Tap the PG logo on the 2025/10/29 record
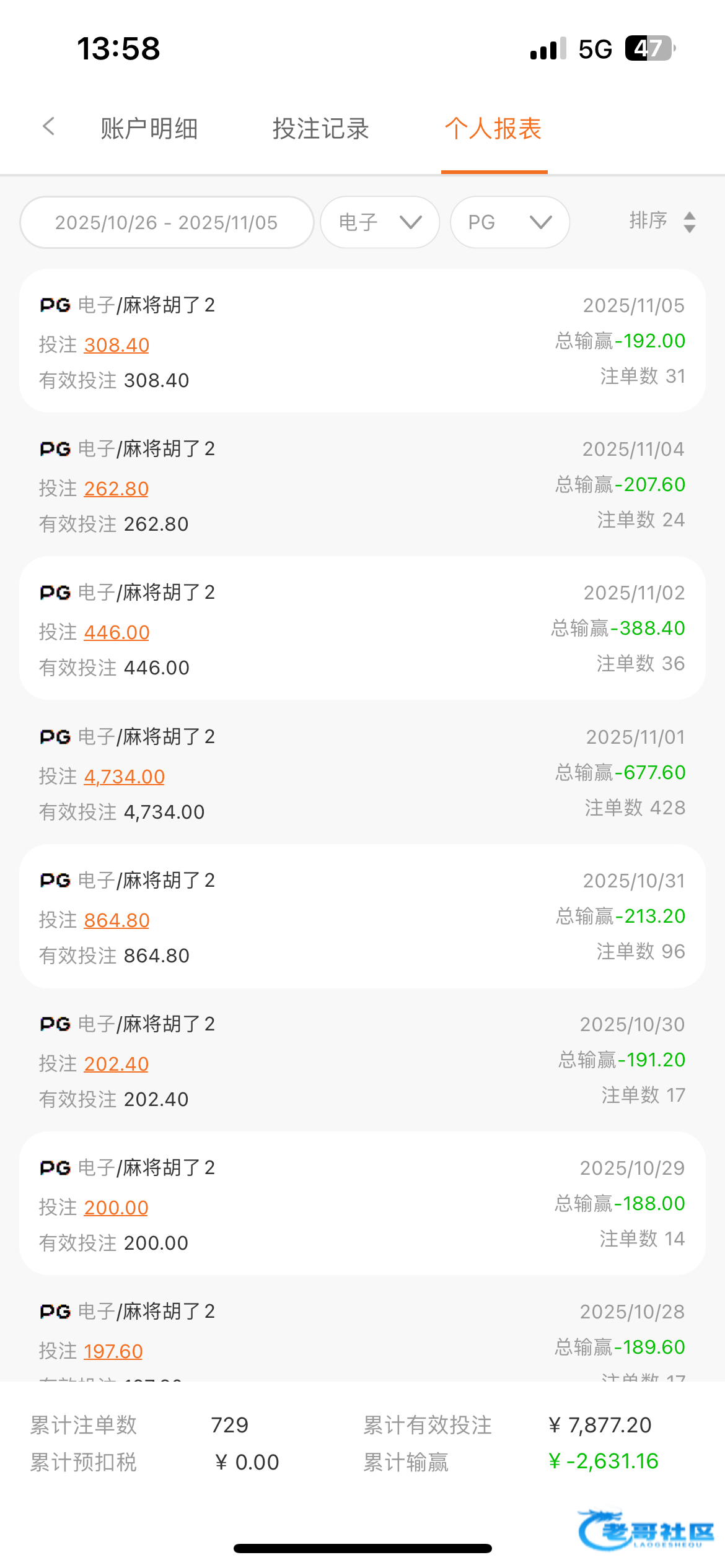Screen dimensions: 725x1568 [55, 1168]
